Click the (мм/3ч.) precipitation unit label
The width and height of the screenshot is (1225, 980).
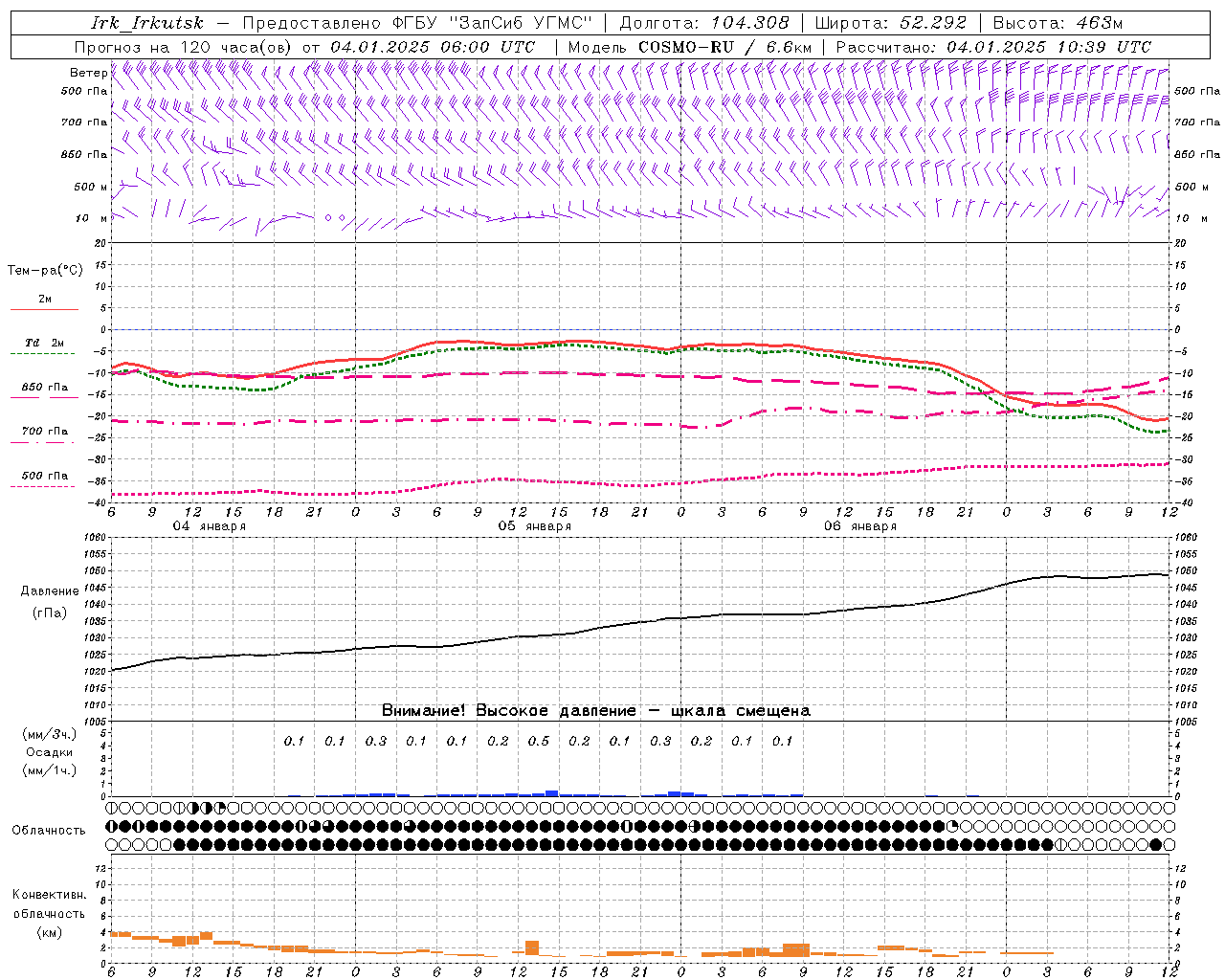50,734
